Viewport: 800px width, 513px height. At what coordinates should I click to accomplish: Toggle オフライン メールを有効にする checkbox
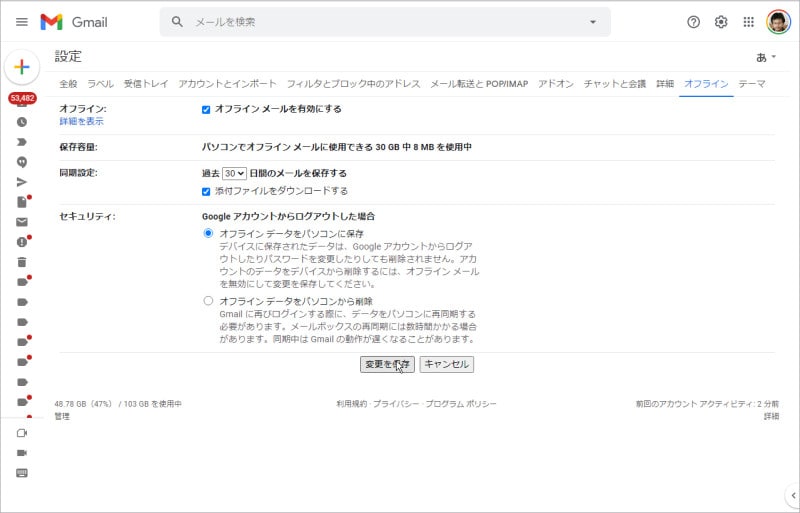click(206, 109)
